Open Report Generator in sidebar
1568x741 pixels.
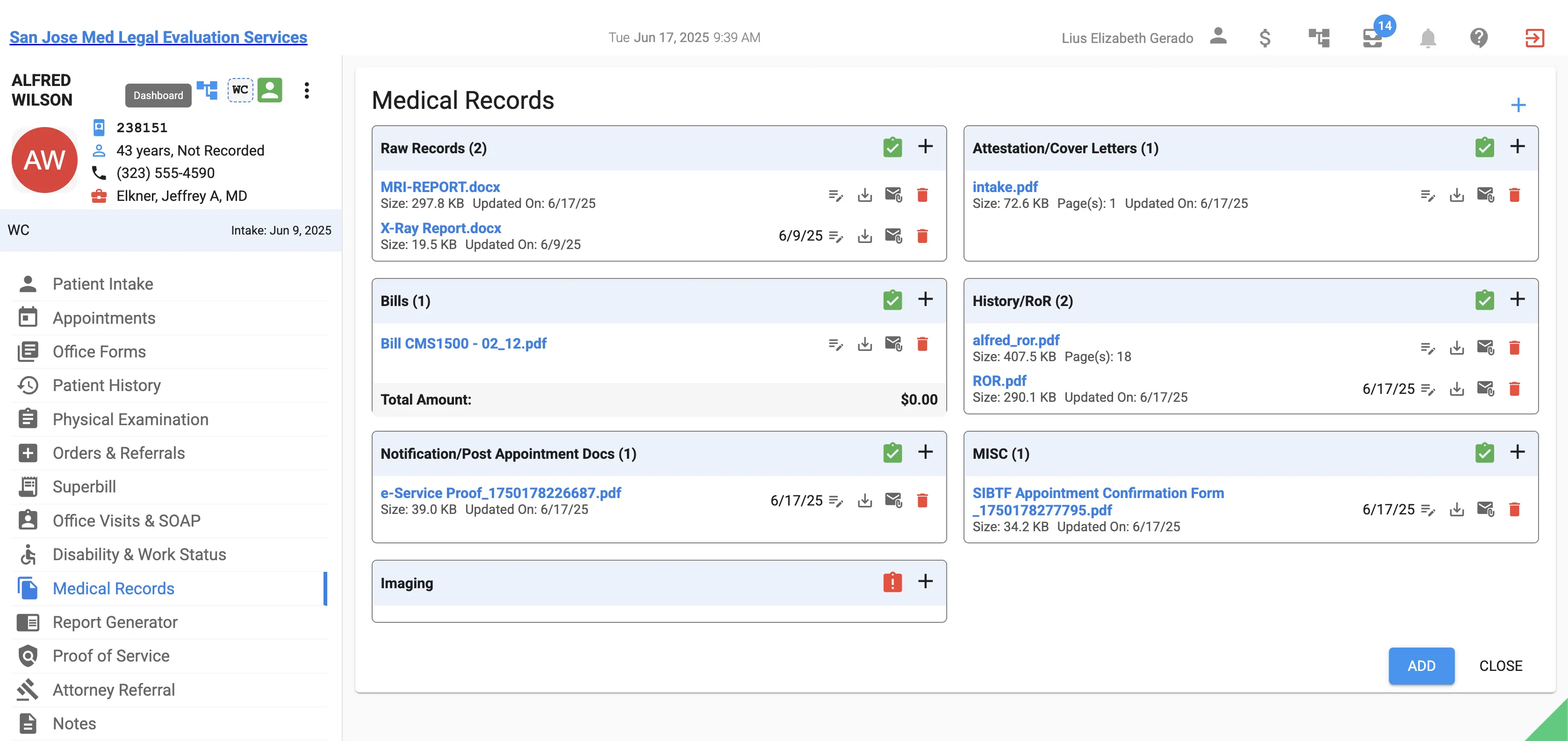coord(115,622)
